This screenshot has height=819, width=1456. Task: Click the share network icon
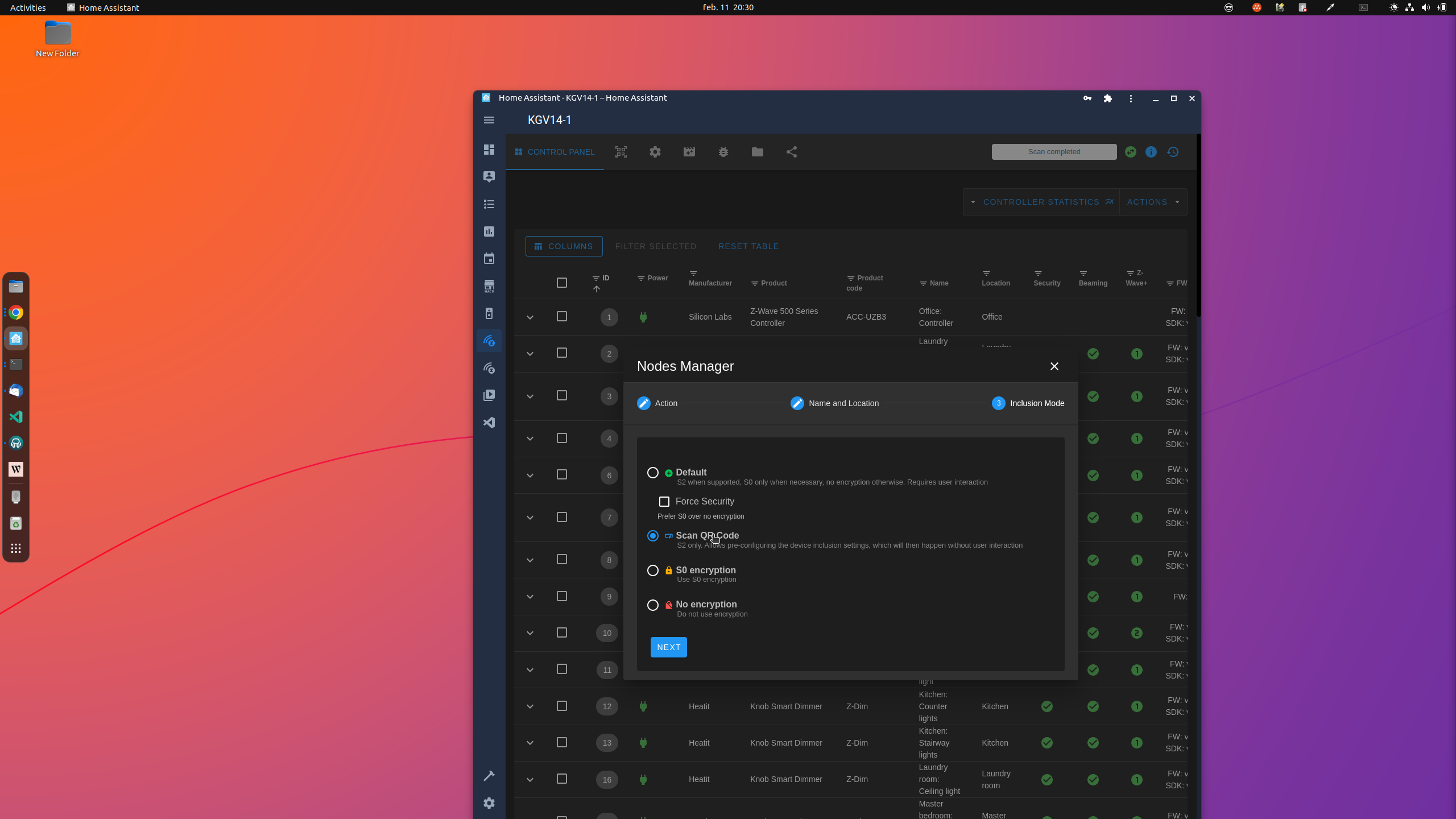coord(791,152)
